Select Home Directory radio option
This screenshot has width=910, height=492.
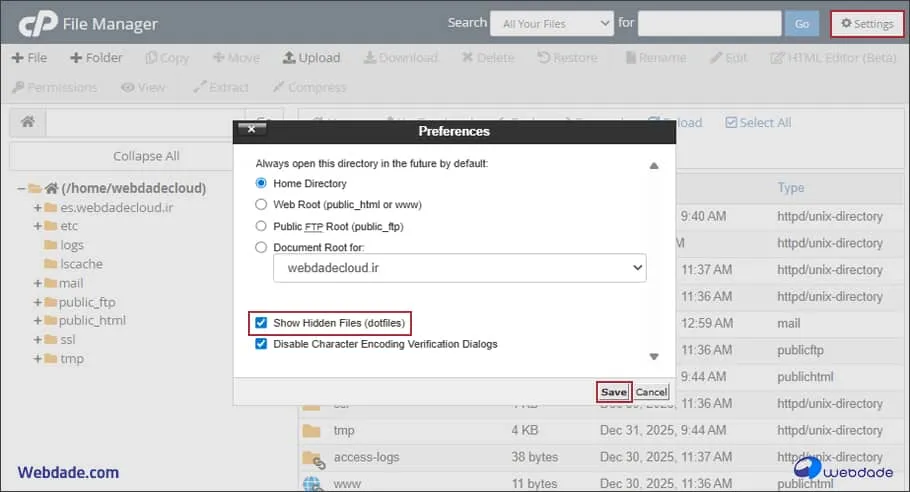(261, 183)
